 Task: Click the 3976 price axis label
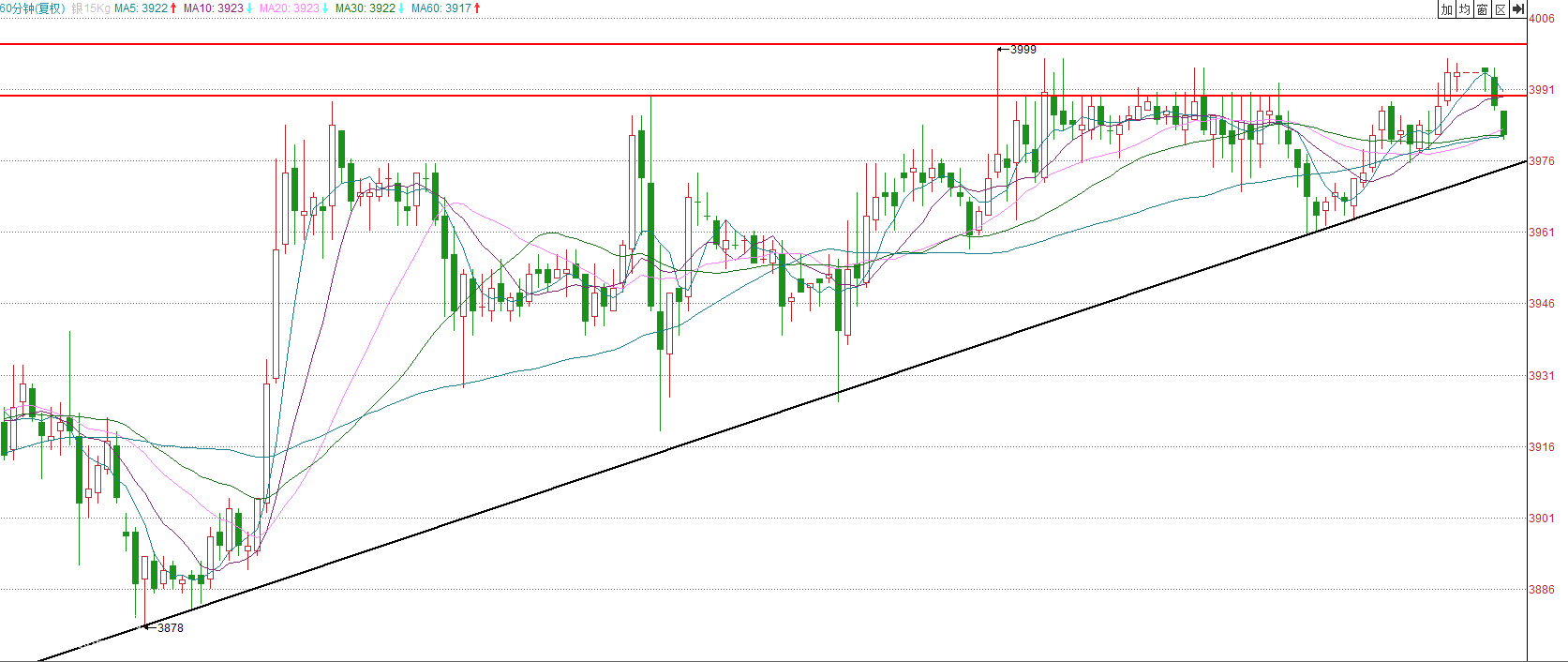point(1542,161)
